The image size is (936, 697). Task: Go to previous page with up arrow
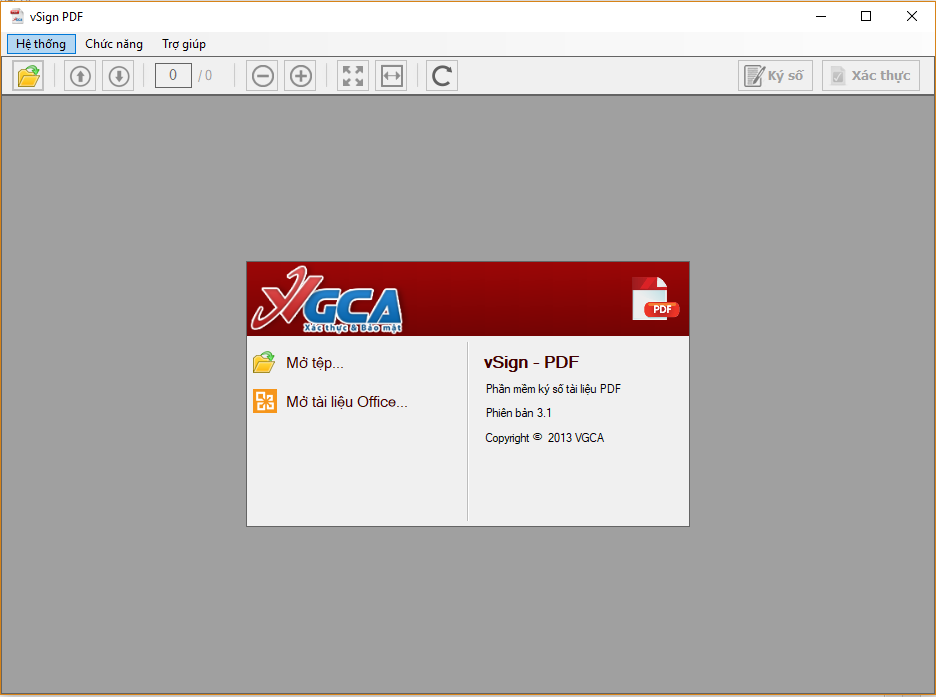pos(80,76)
